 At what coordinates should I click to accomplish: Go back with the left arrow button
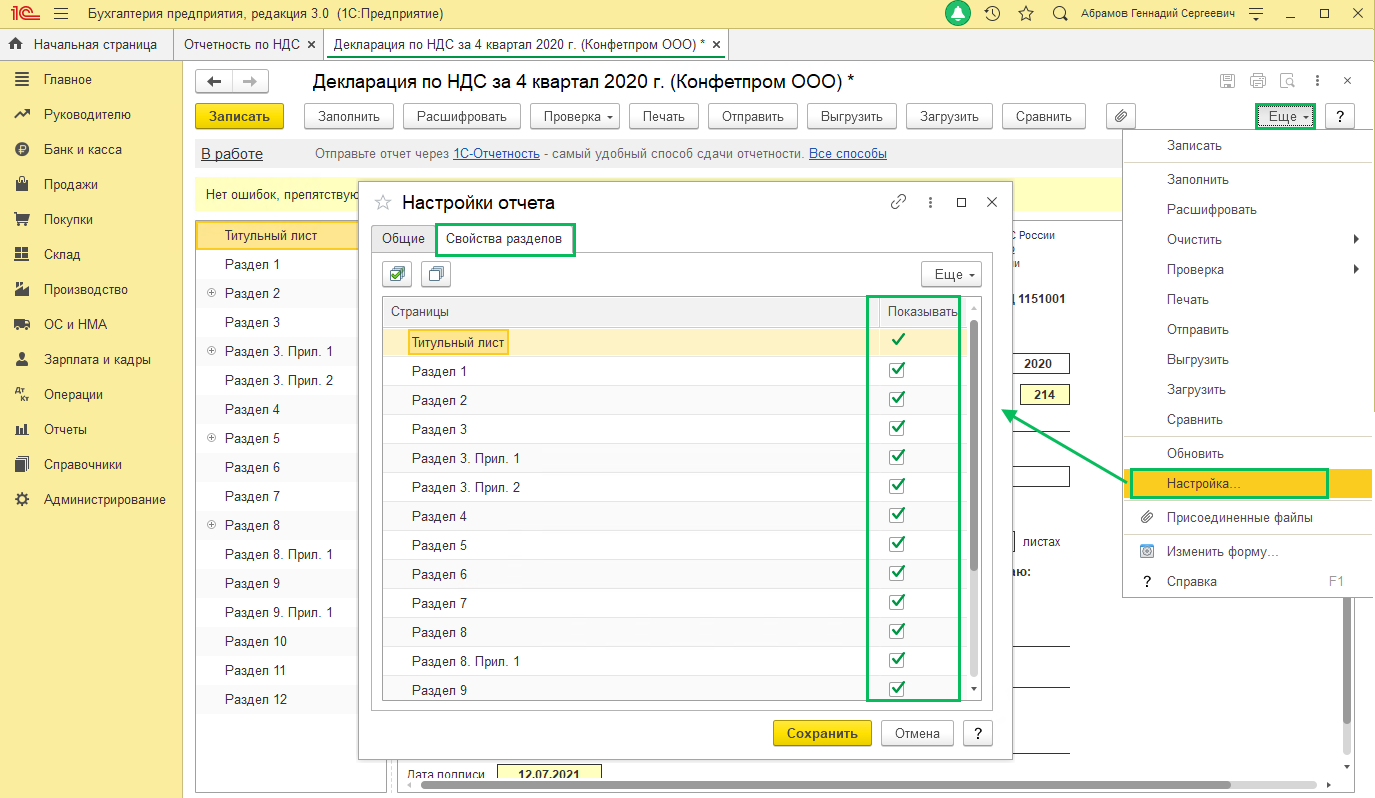212,81
